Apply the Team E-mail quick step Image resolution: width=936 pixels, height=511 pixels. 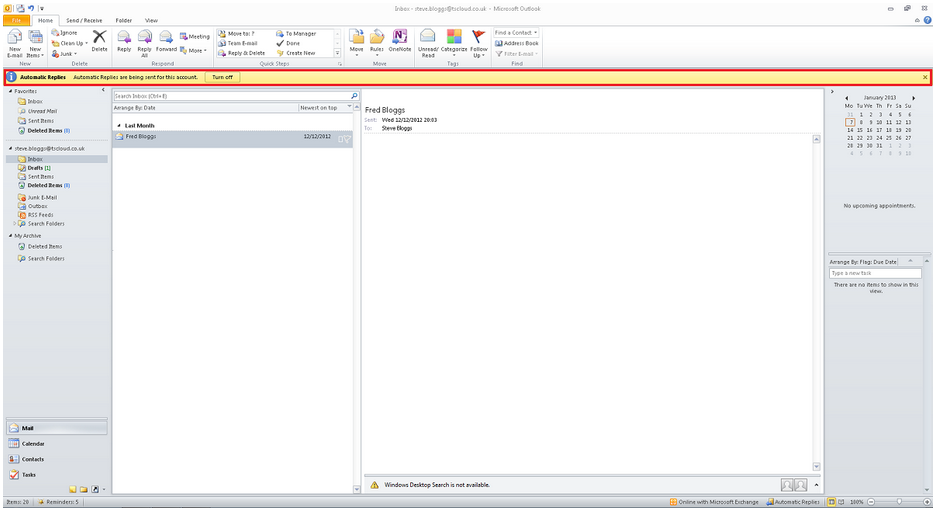pos(238,43)
